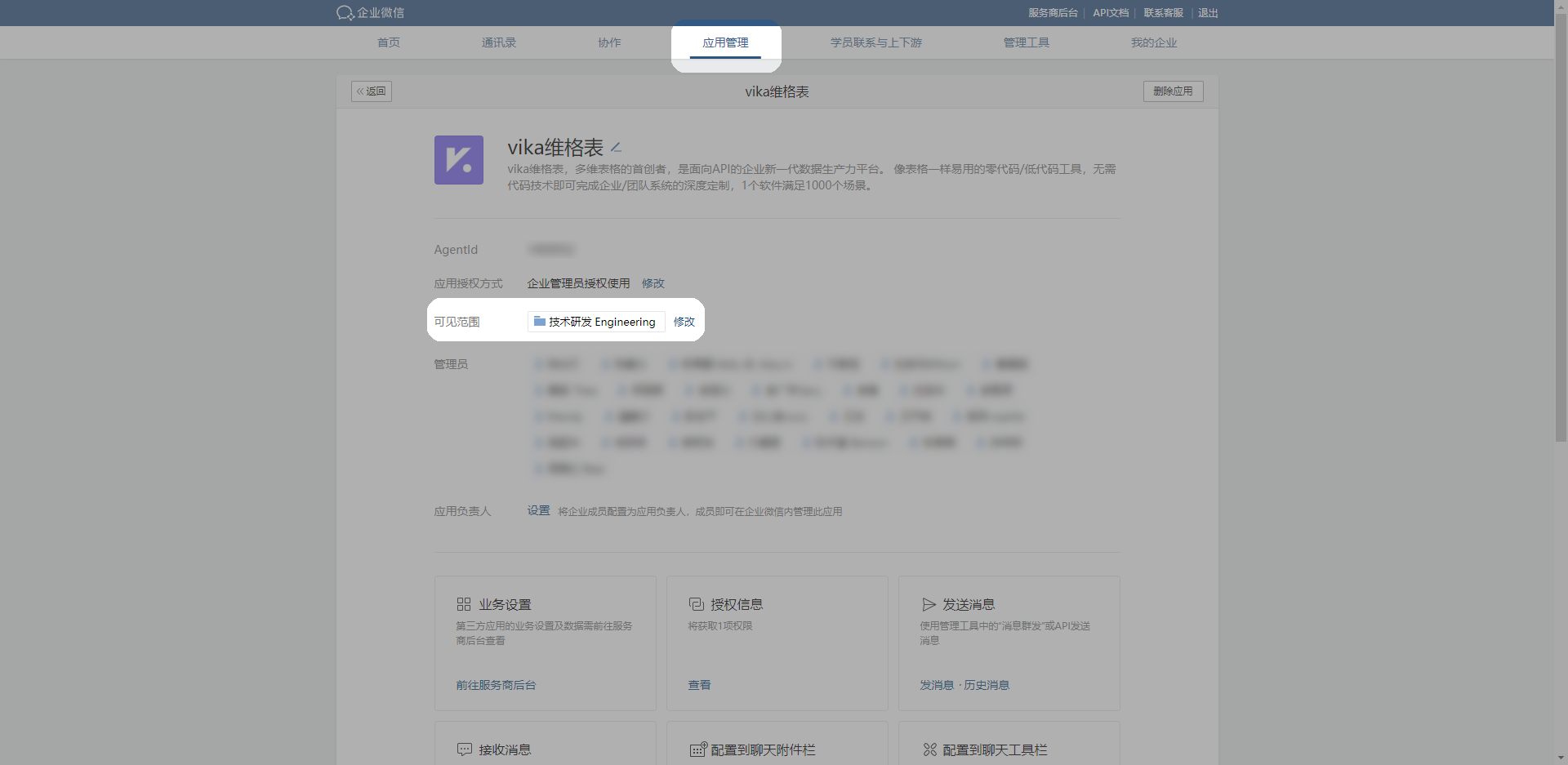Image resolution: width=1568 pixels, height=765 pixels.
Task: Select the 技术研发 Engineering department tag
Action: click(x=595, y=322)
